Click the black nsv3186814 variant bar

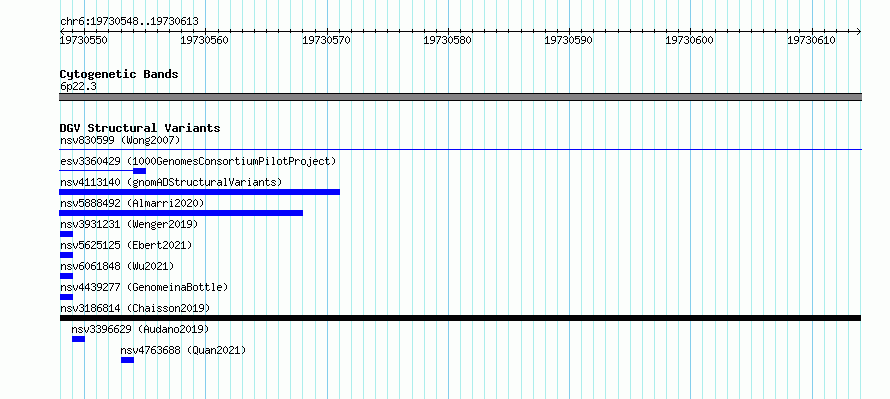pos(460,318)
